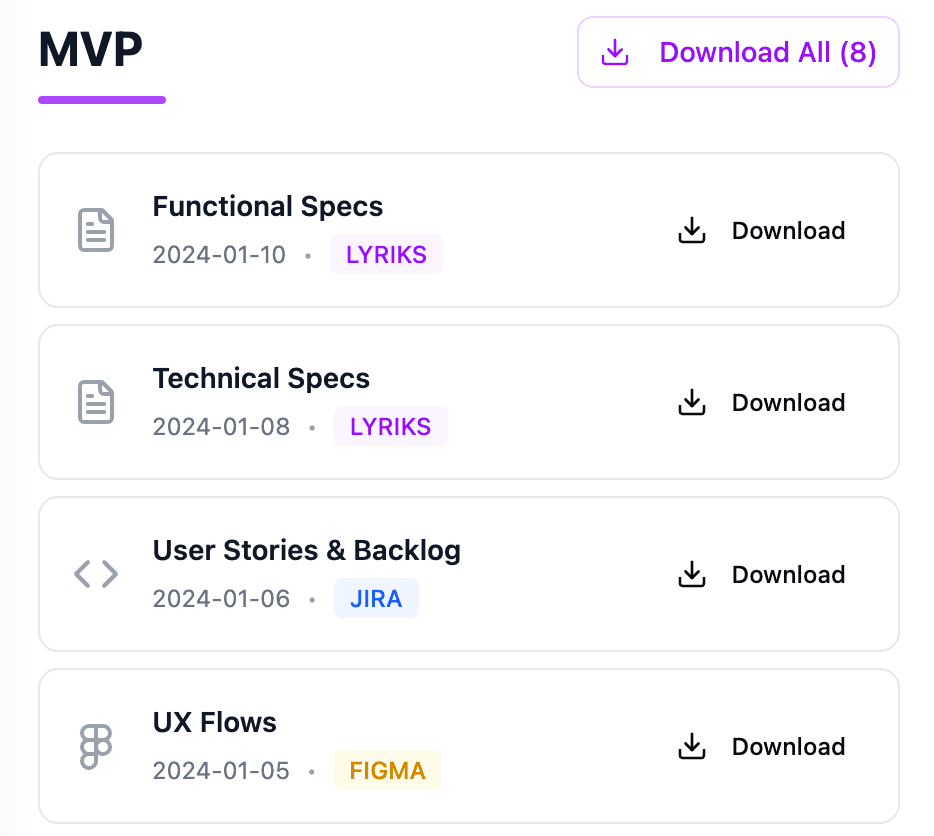Download the Technical Specs file
The width and height of the screenshot is (934, 836).
point(762,403)
